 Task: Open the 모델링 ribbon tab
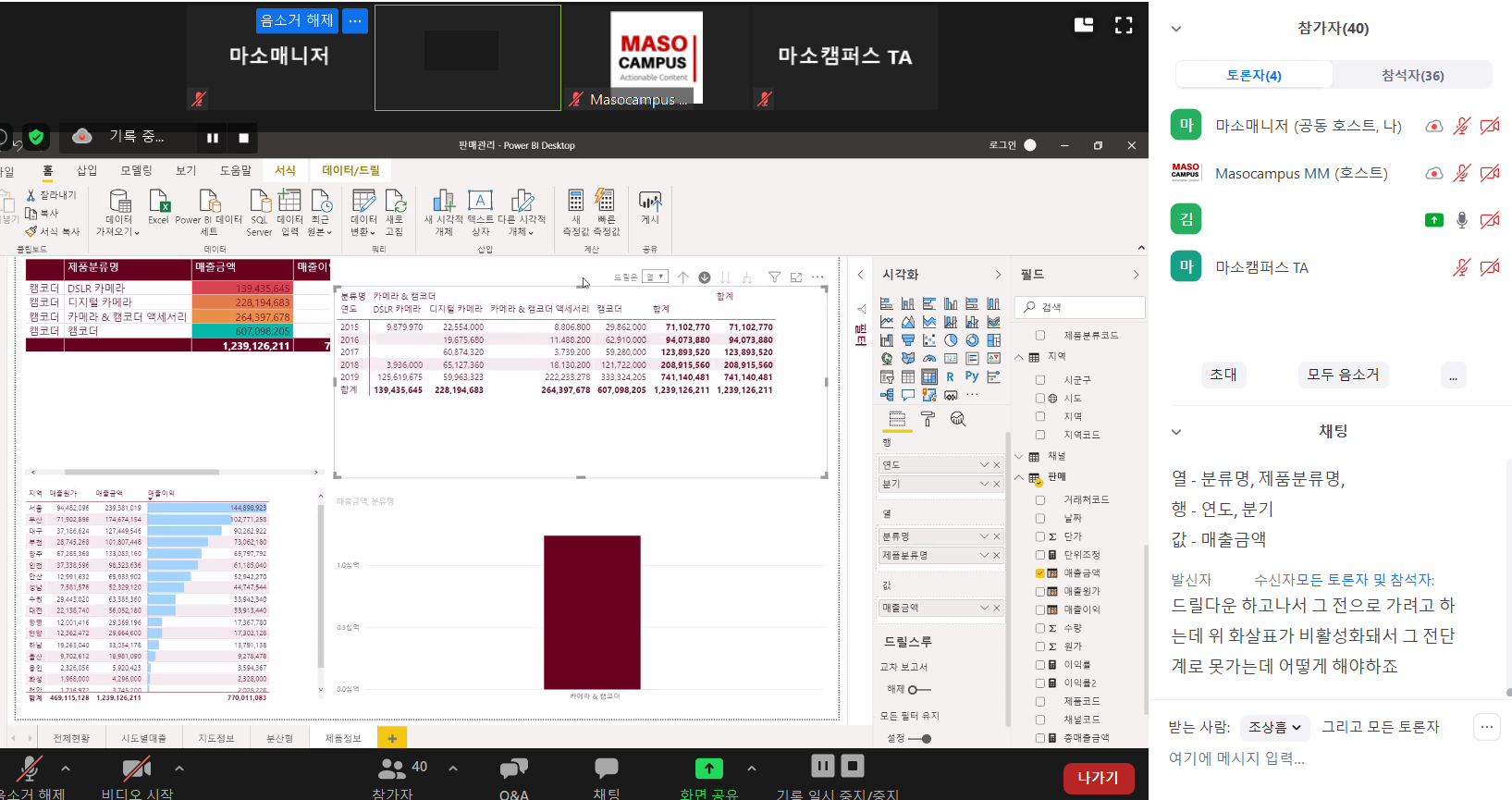click(x=136, y=170)
